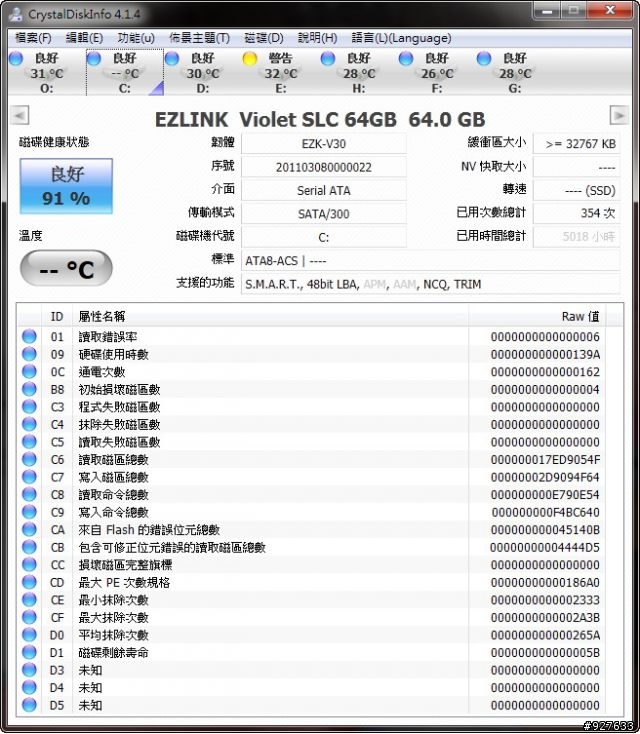The height and width of the screenshot is (734, 640).
Task: Select drive F: at 26 °C
Action: point(437,73)
